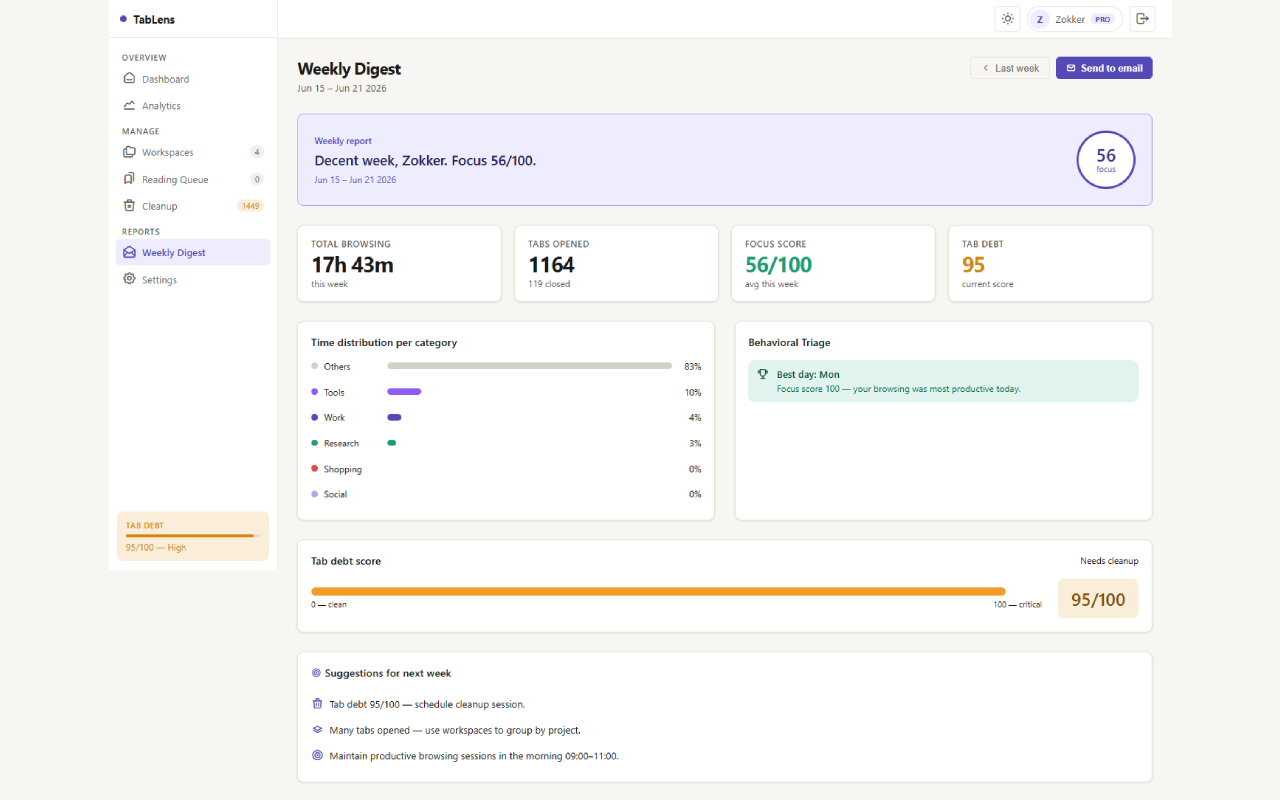The width and height of the screenshot is (1280, 800).
Task: Click the Best day: Mon banner
Action: (x=943, y=381)
